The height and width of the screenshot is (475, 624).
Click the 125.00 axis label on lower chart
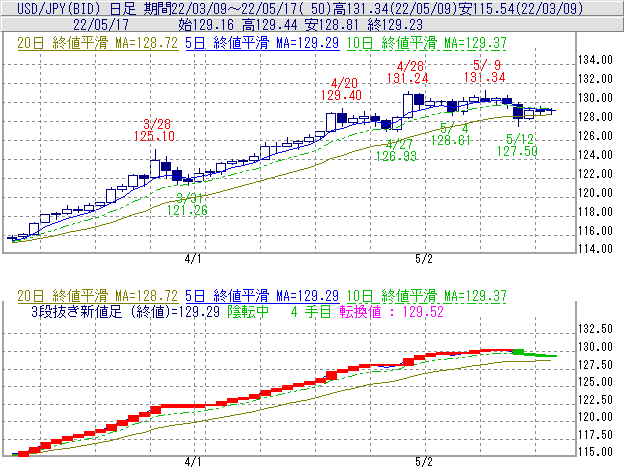(595, 382)
